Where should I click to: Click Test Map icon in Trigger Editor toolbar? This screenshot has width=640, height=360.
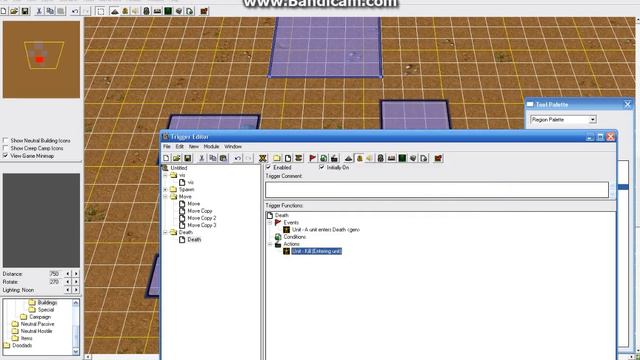point(438,158)
